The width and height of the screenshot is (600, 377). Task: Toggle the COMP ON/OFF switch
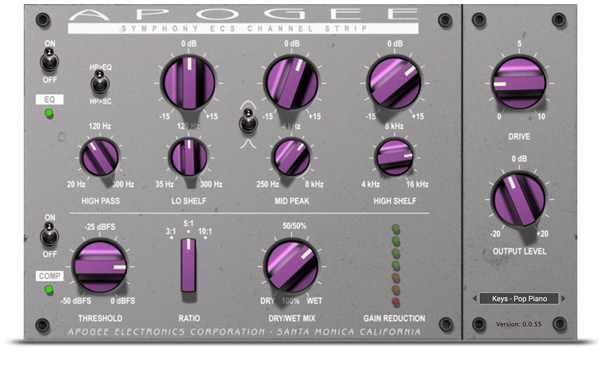pos(49,235)
